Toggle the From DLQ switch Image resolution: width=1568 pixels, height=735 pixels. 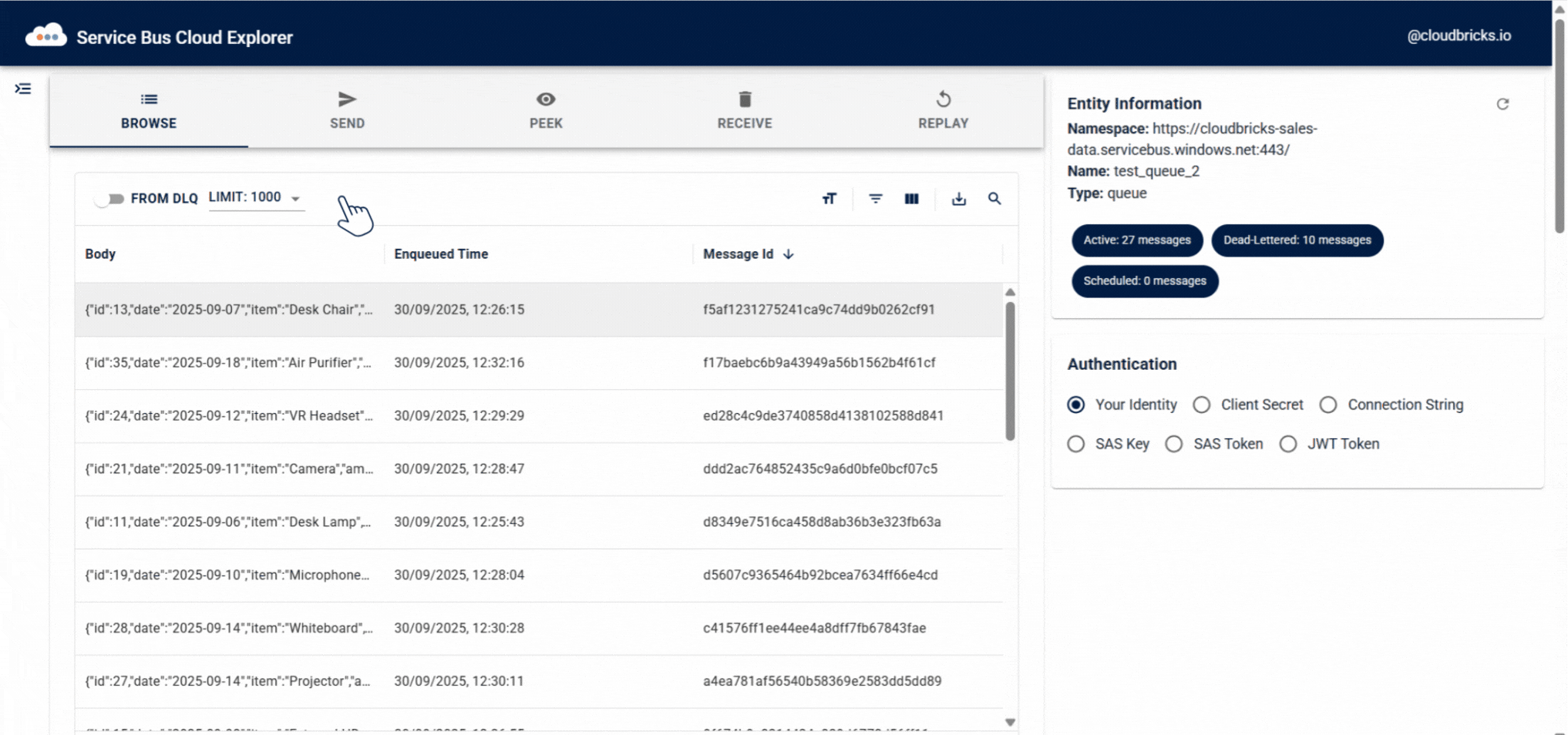[109, 199]
